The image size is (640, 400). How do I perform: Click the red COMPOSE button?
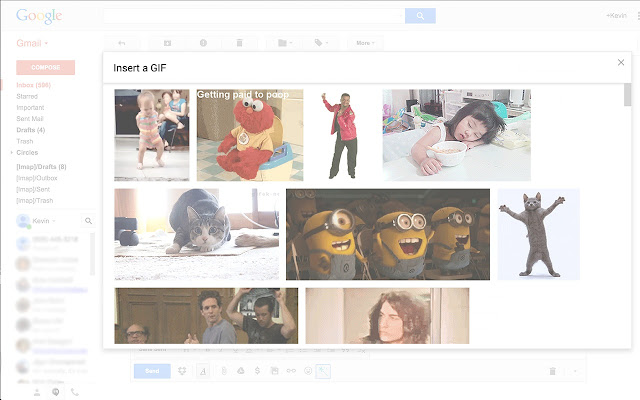tap(46, 67)
